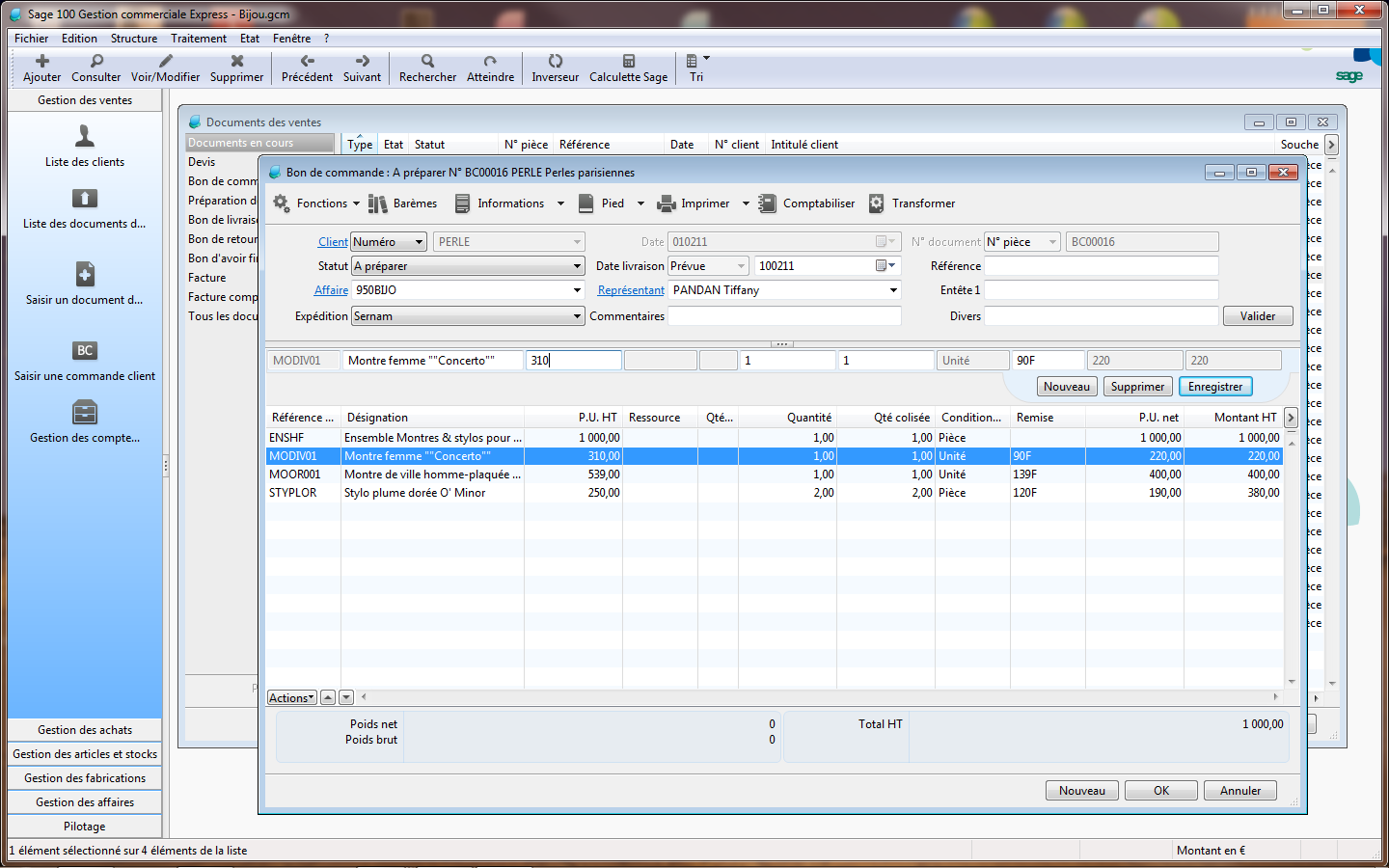Screen dimensions: 1389x868
Task: Select Devis in Documents des ventes list
Action: click(202, 162)
